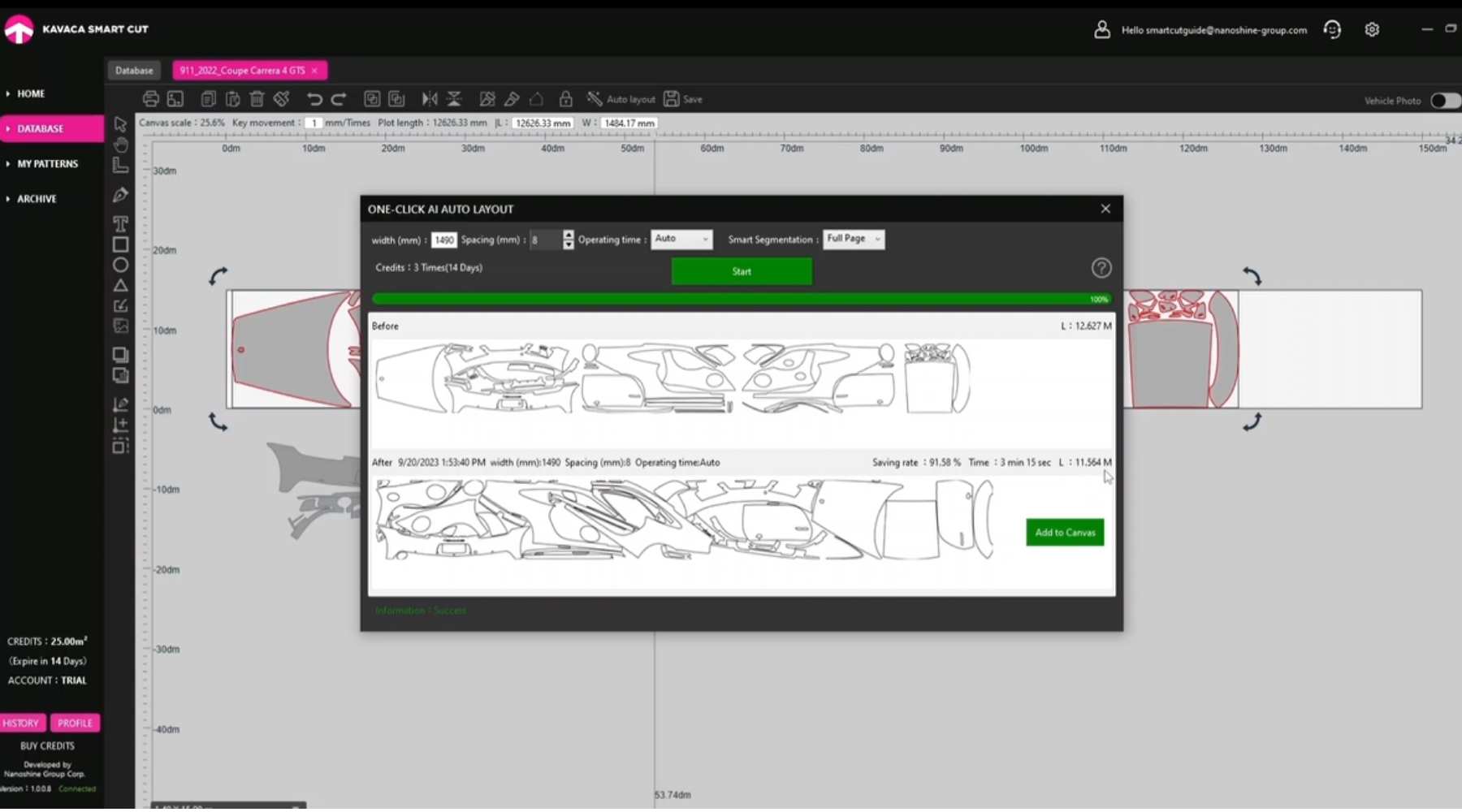1462x812 pixels.
Task: Select the triangle shape tool
Action: [120, 285]
